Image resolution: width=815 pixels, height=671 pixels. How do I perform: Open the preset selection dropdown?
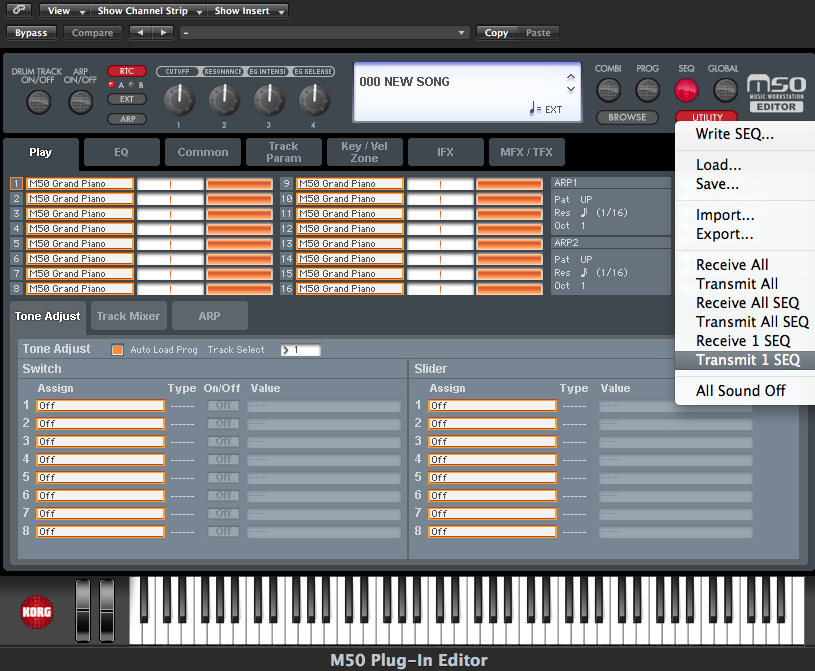point(324,33)
